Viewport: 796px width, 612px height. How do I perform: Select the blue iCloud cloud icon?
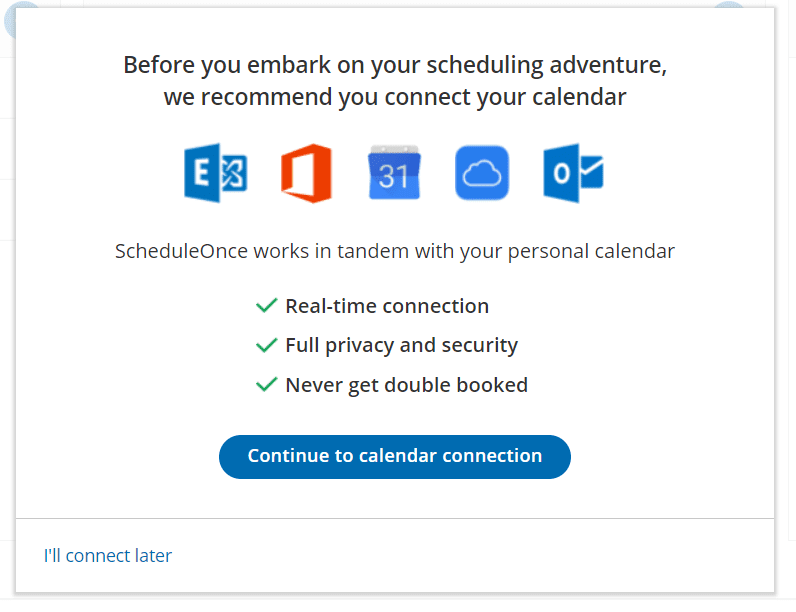[x=482, y=173]
